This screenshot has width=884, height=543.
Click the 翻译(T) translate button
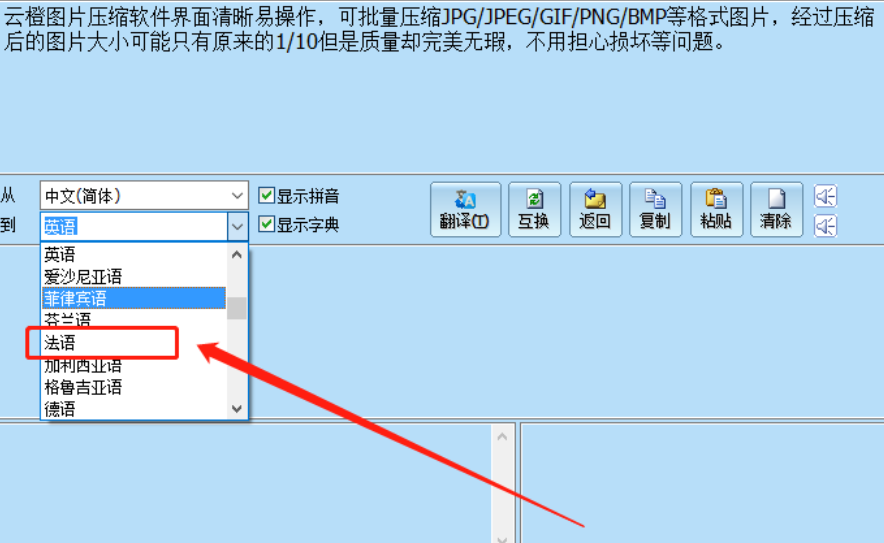coord(465,209)
